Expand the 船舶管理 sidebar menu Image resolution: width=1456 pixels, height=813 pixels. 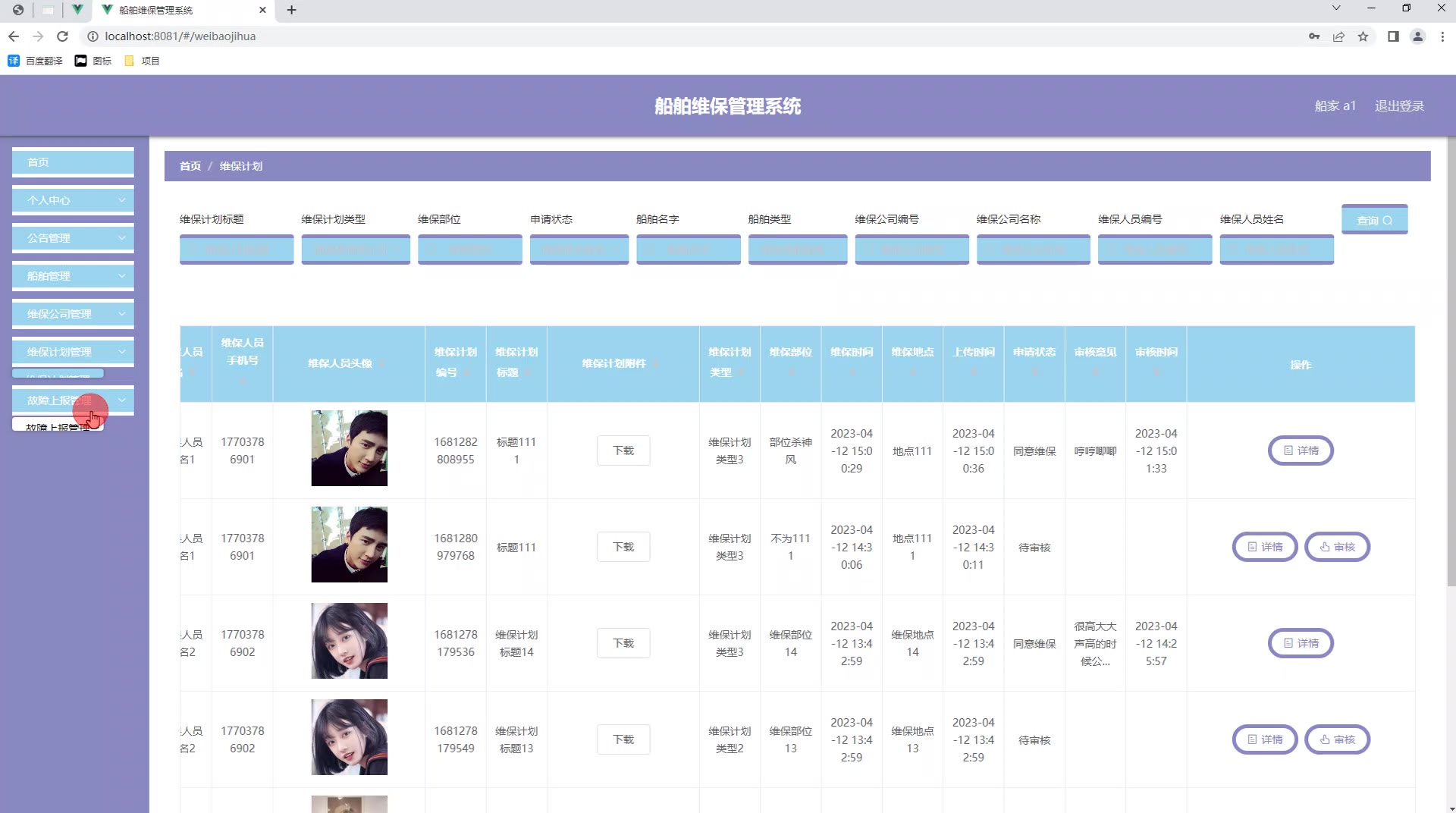click(73, 276)
